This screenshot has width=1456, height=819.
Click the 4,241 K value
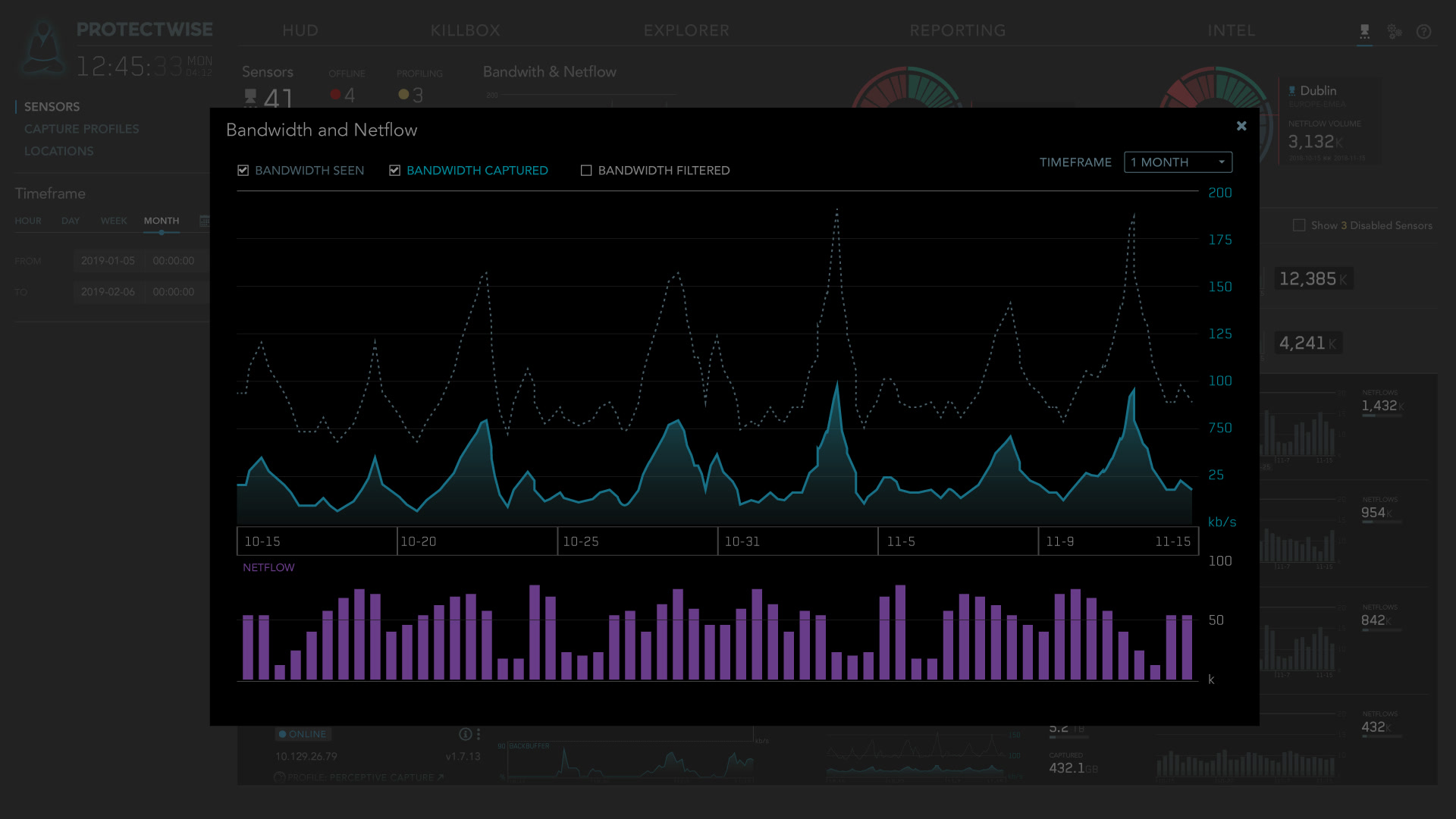pyautogui.click(x=1308, y=344)
